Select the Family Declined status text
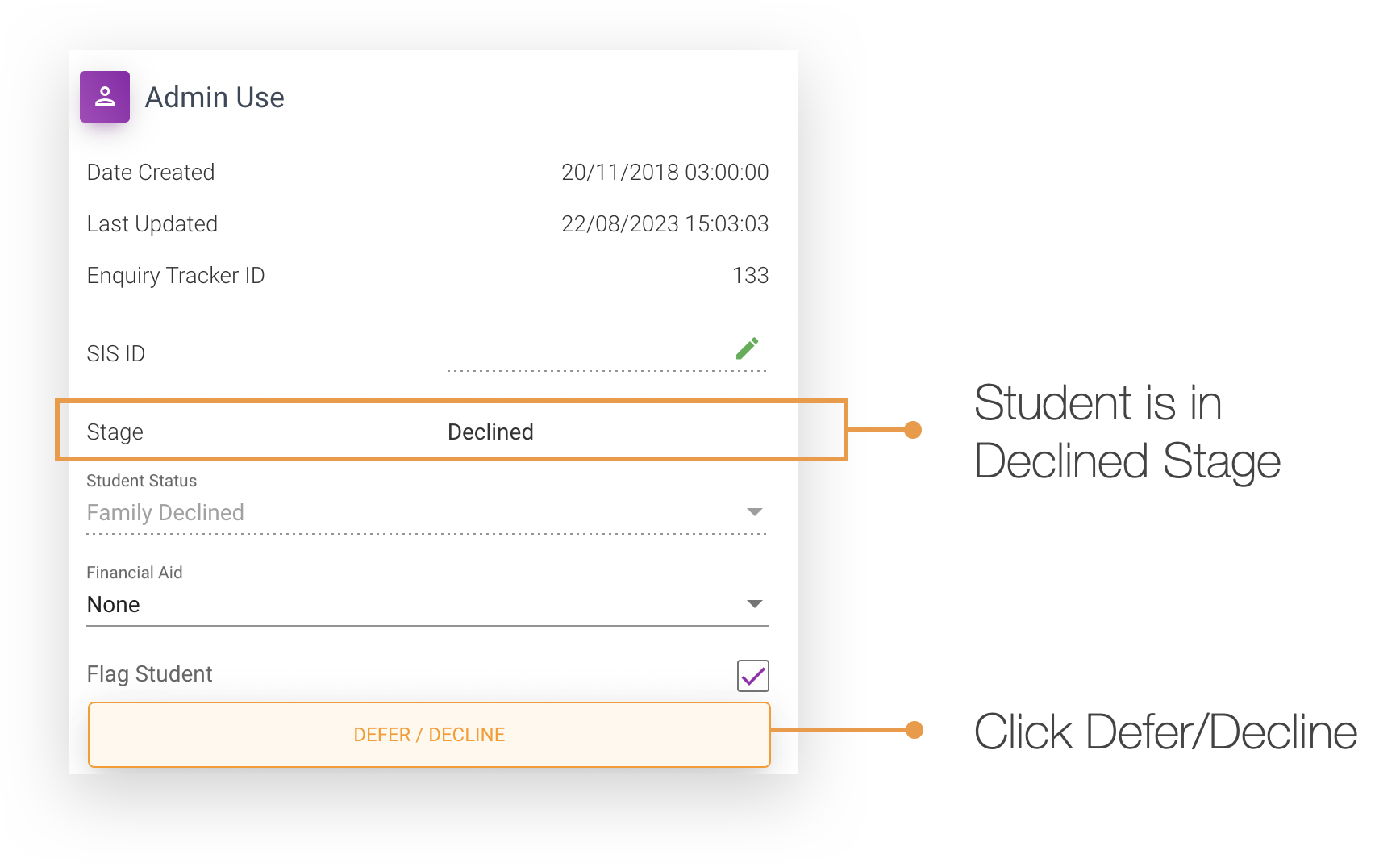Image resolution: width=1400 pixels, height=863 pixels. [165, 512]
